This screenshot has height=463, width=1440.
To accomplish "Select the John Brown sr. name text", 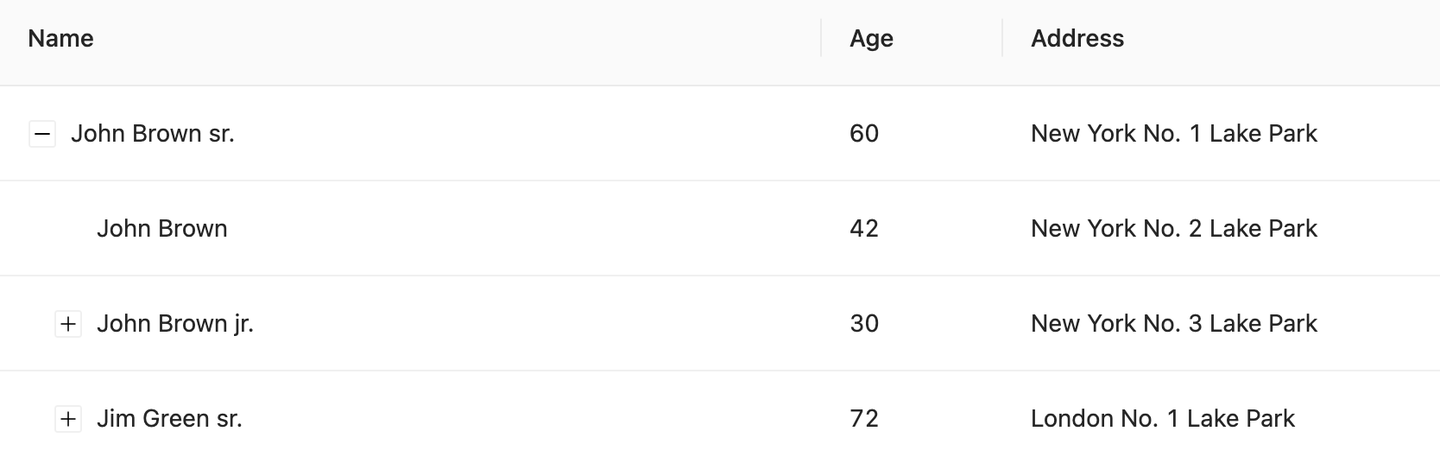I will click(x=152, y=133).
